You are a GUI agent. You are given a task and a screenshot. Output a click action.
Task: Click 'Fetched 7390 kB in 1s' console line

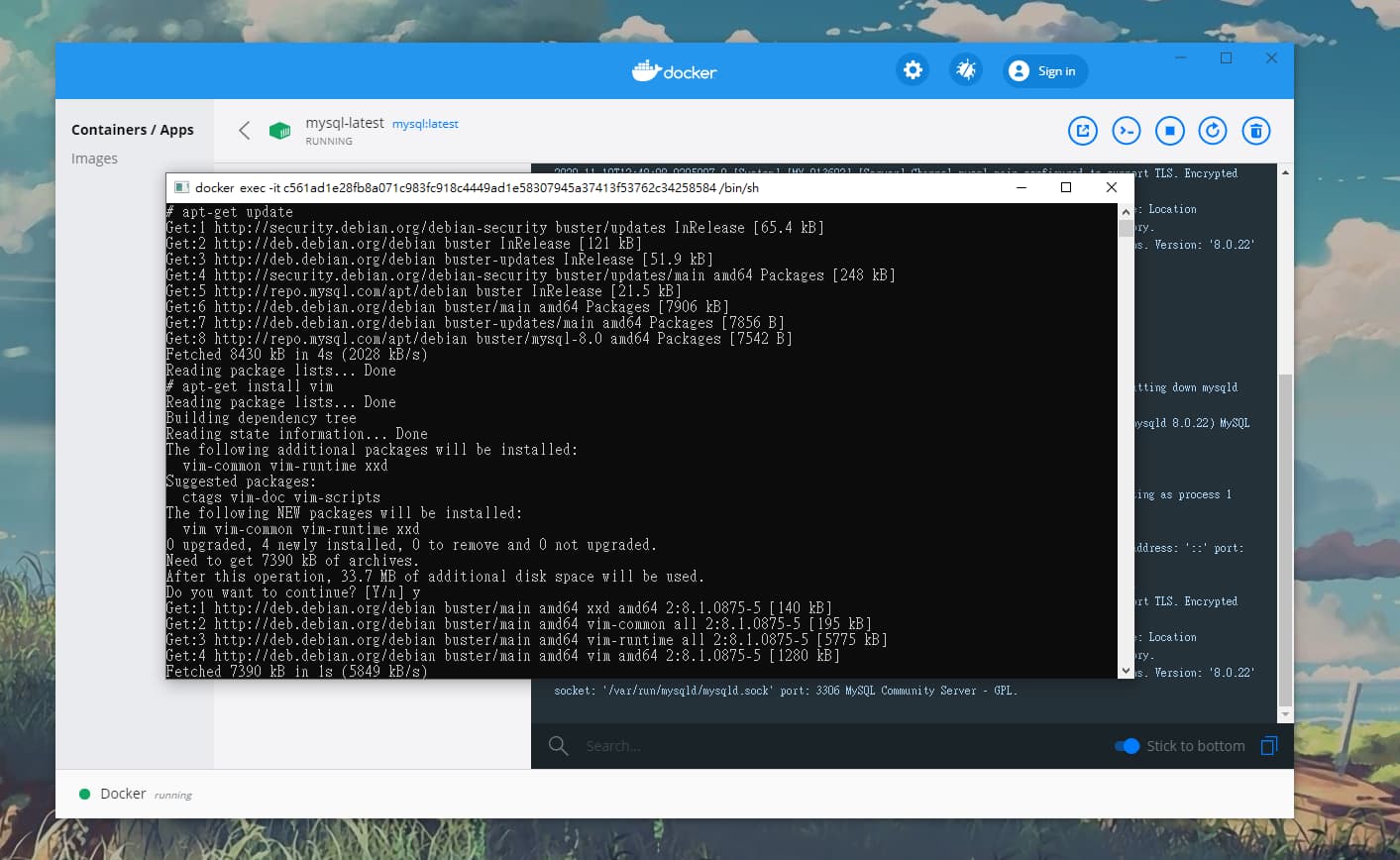point(296,671)
